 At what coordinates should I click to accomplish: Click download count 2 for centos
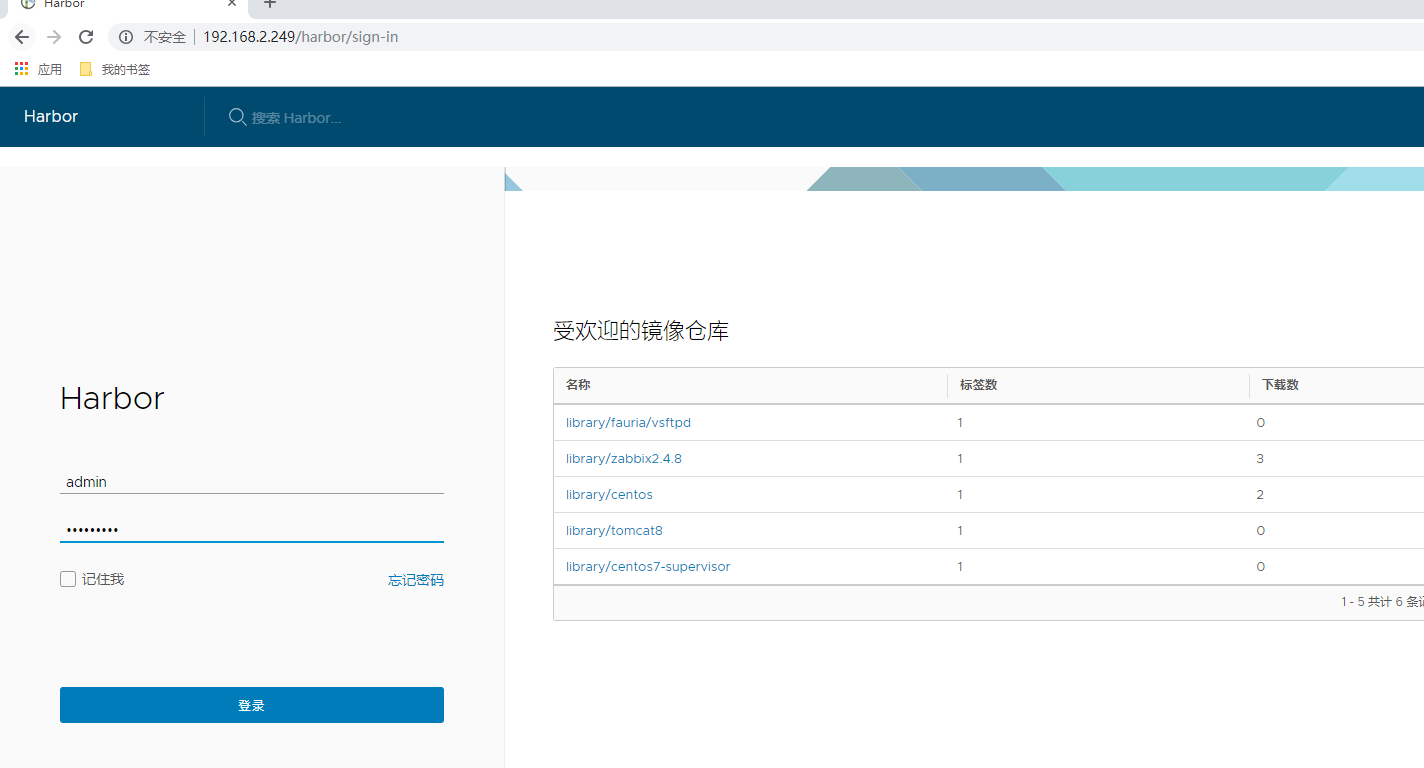tap(1260, 495)
